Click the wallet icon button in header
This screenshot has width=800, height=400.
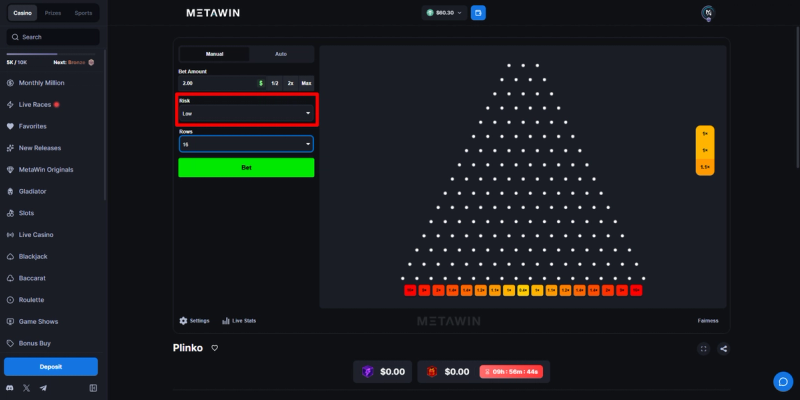pos(478,13)
